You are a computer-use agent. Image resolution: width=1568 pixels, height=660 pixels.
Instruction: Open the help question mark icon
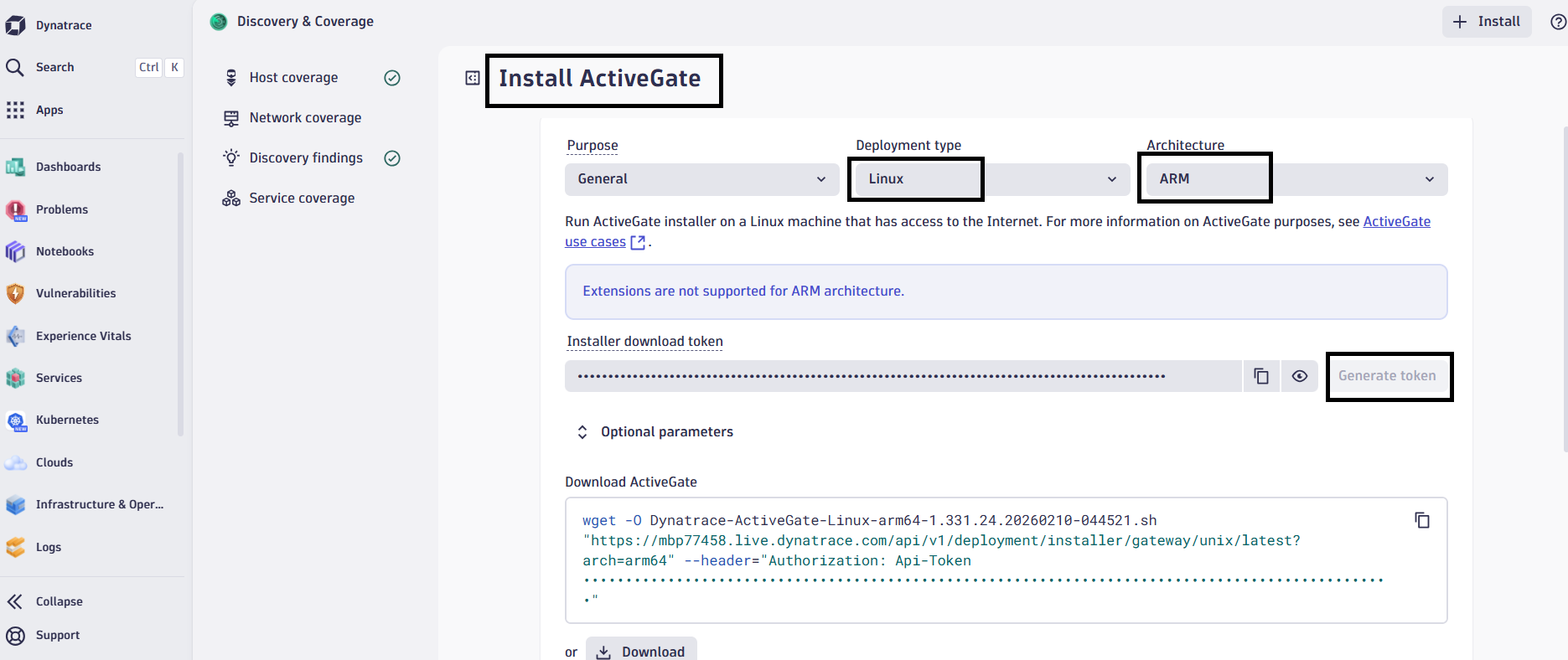(x=1558, y=22)
